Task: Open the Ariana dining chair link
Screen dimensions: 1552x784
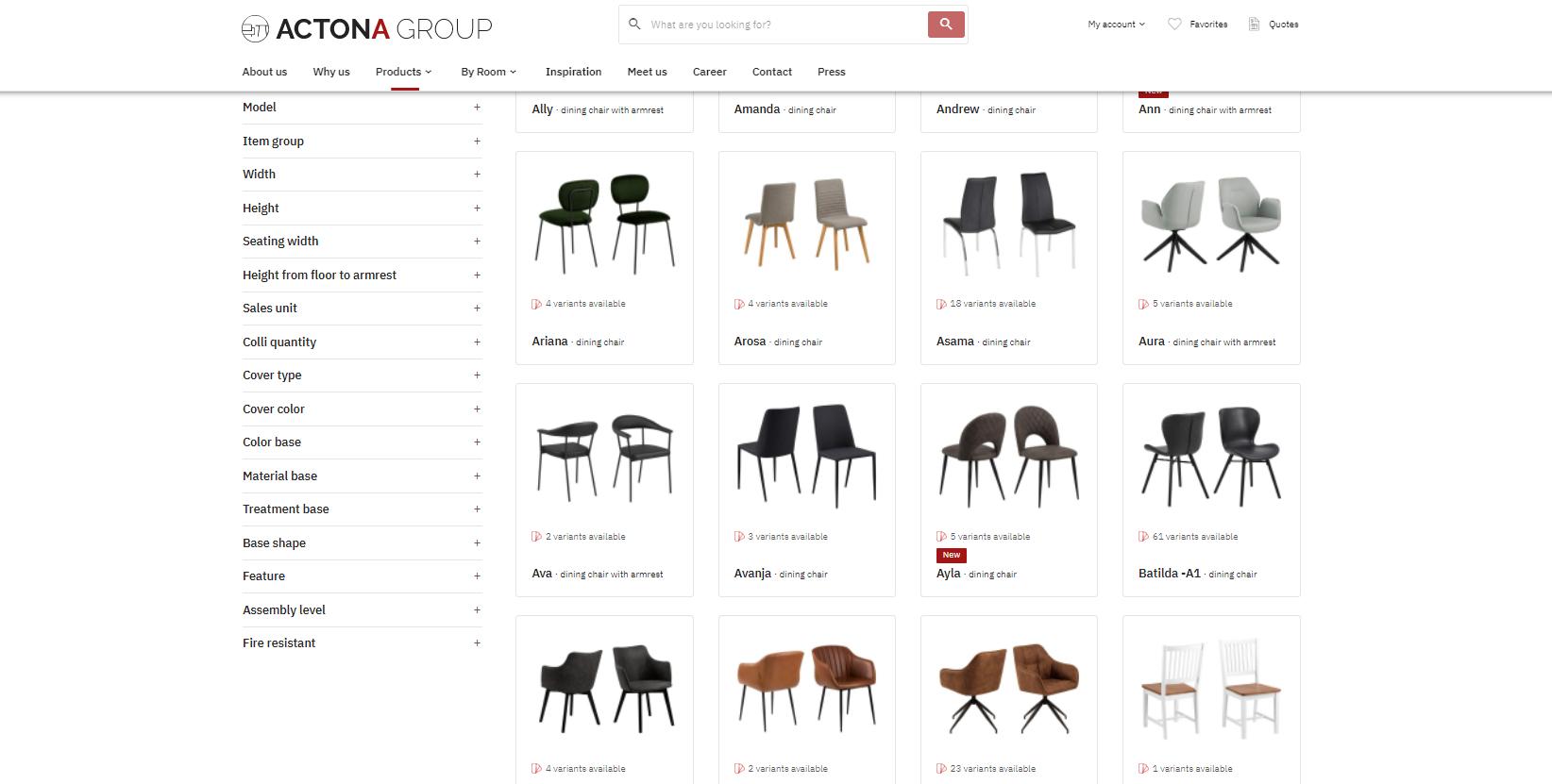Action: pos(578,342)
